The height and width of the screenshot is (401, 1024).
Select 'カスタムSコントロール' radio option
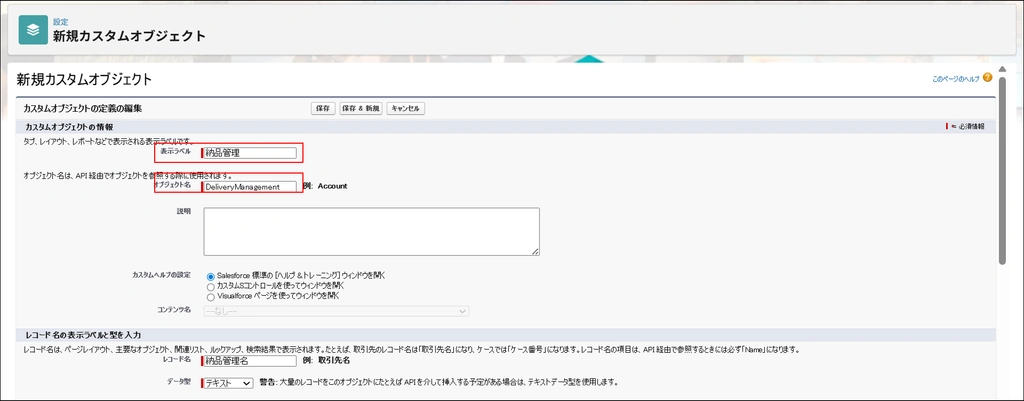point(210,286)
